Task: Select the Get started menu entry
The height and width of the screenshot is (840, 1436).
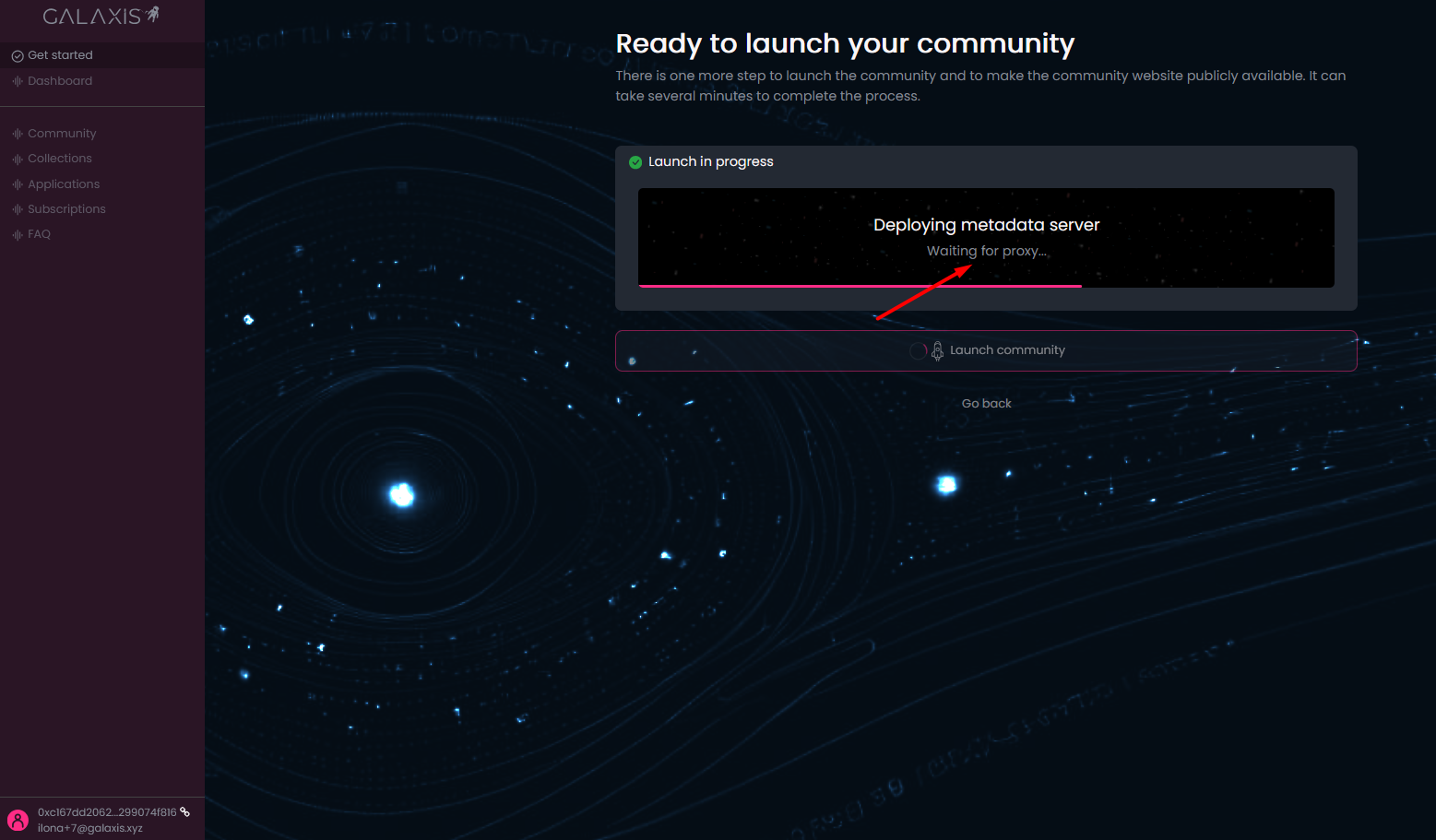Action: tap(60, 55)
